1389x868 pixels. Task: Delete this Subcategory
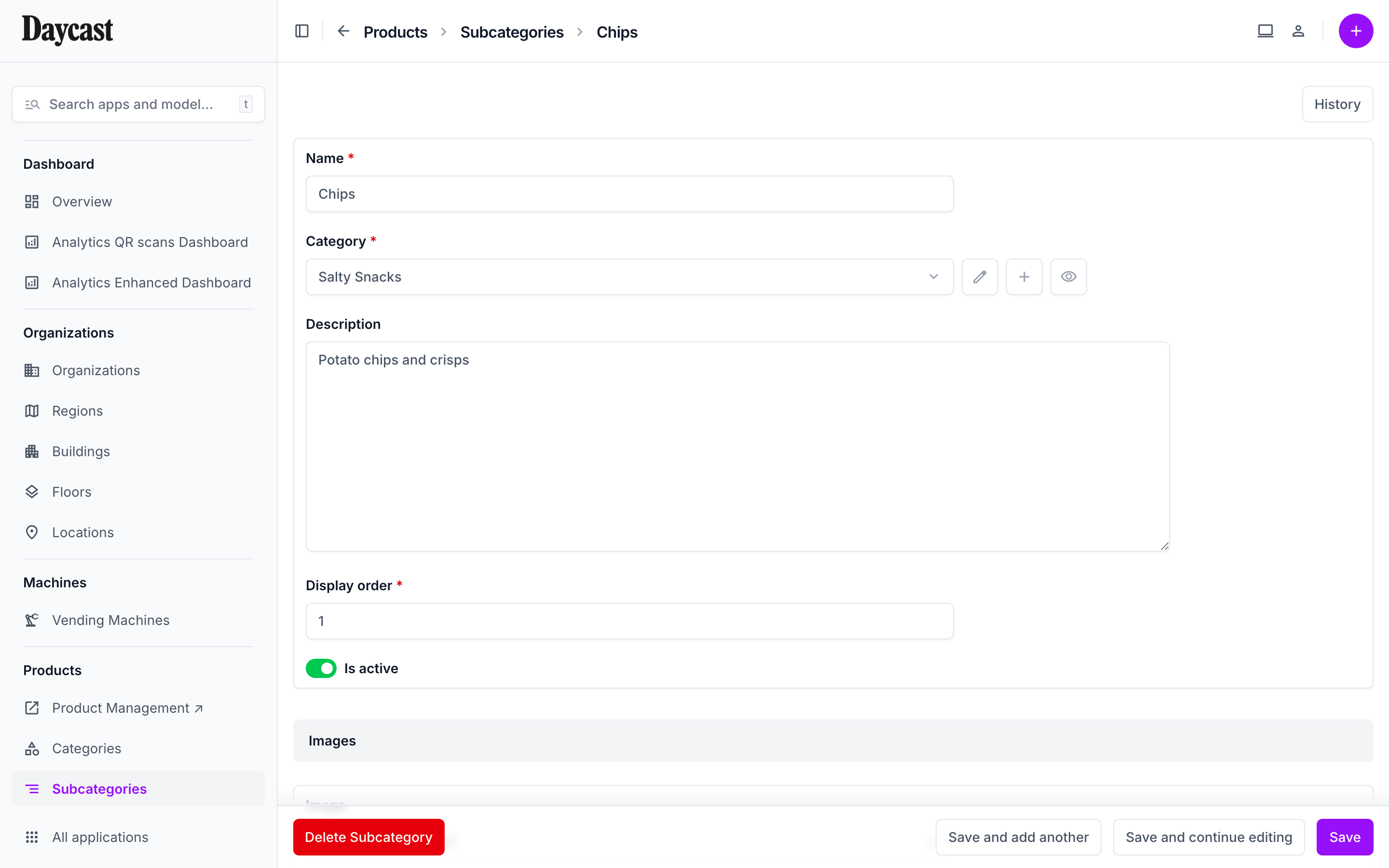368,837
